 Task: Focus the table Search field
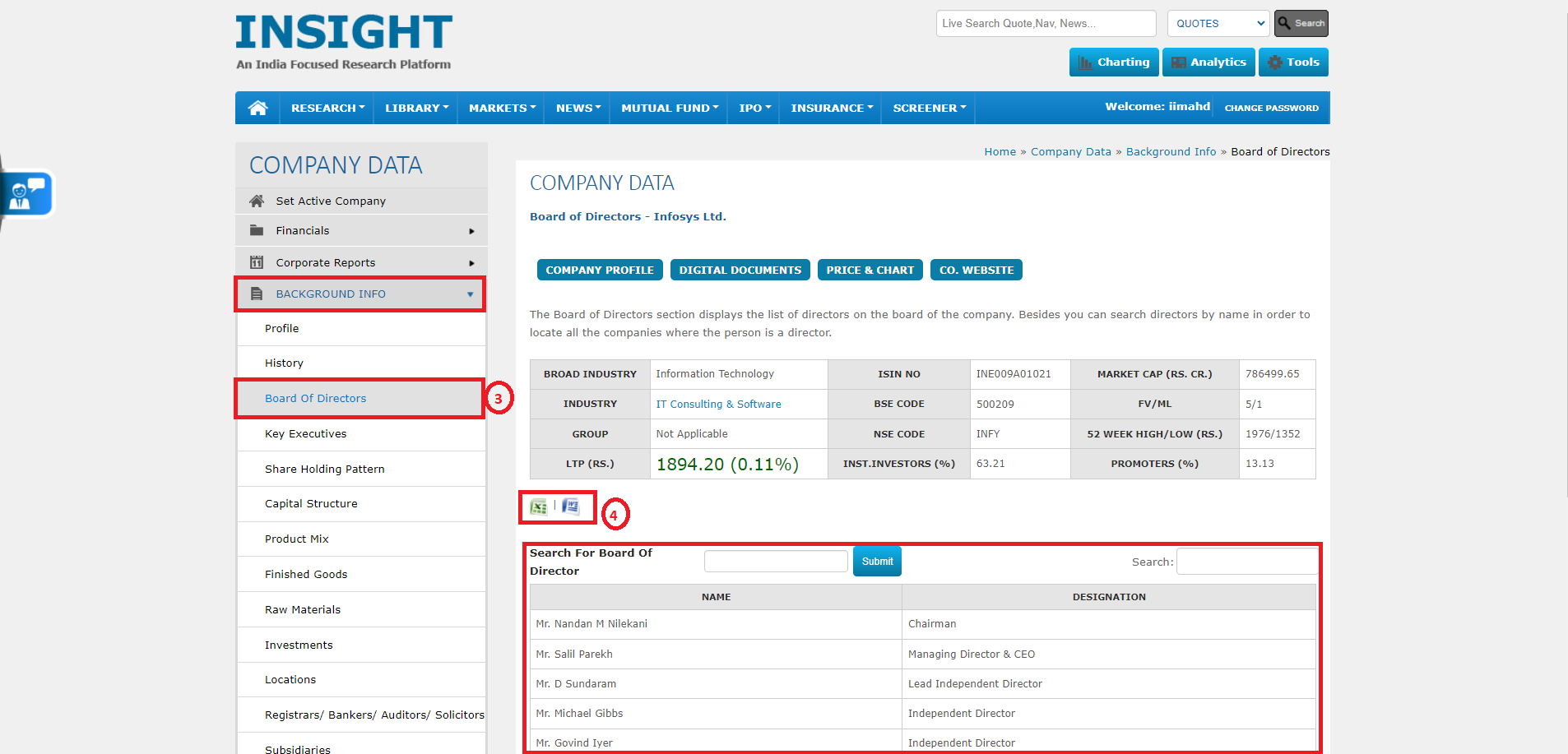tap(1246, 562)
